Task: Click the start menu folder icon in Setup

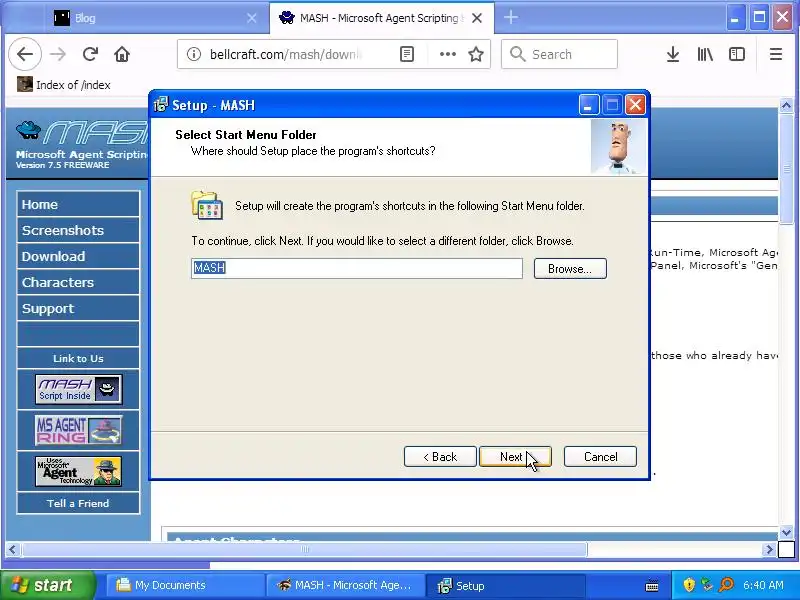Action: point(207,205)
